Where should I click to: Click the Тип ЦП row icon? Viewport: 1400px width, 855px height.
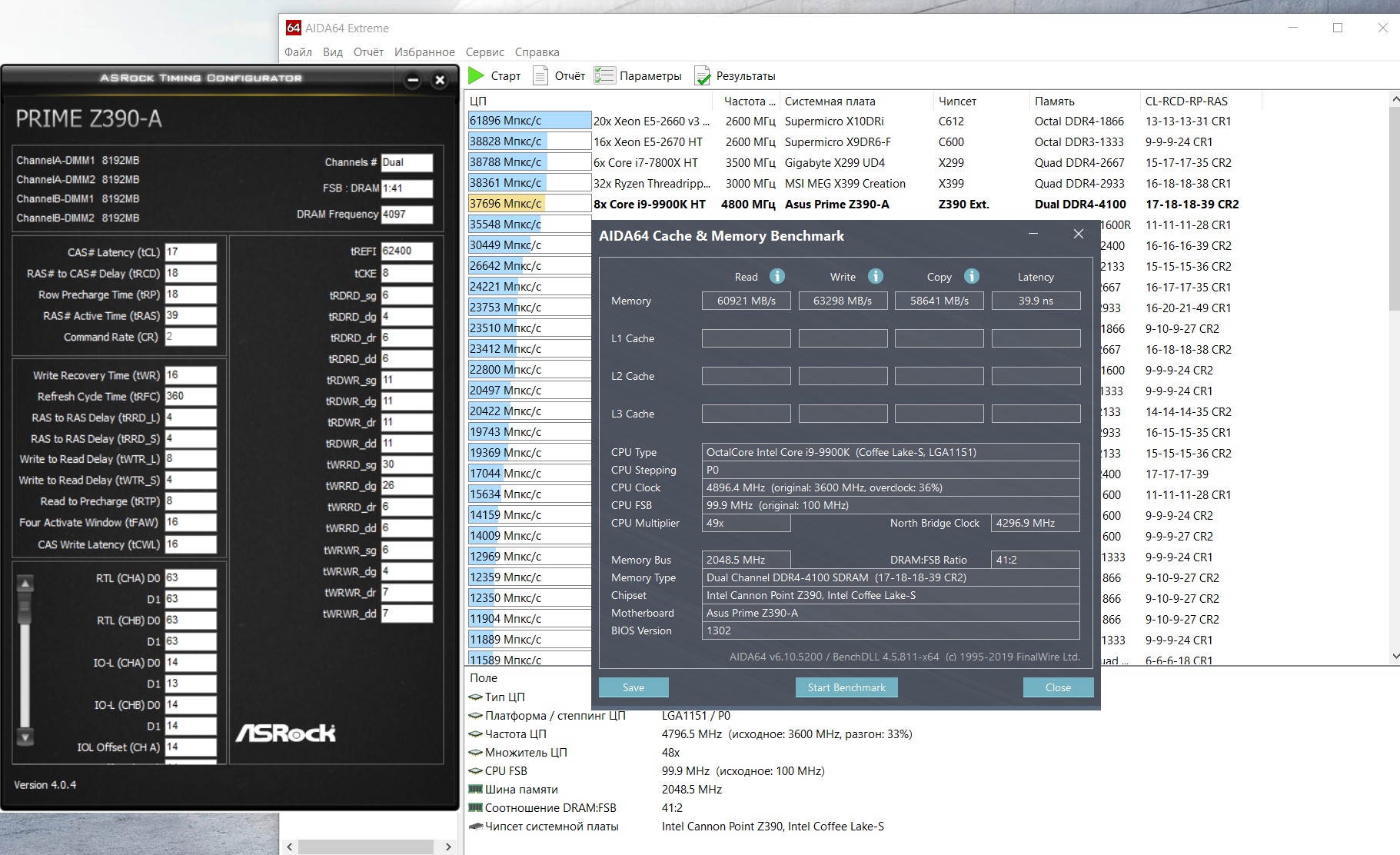pos(476,697)
